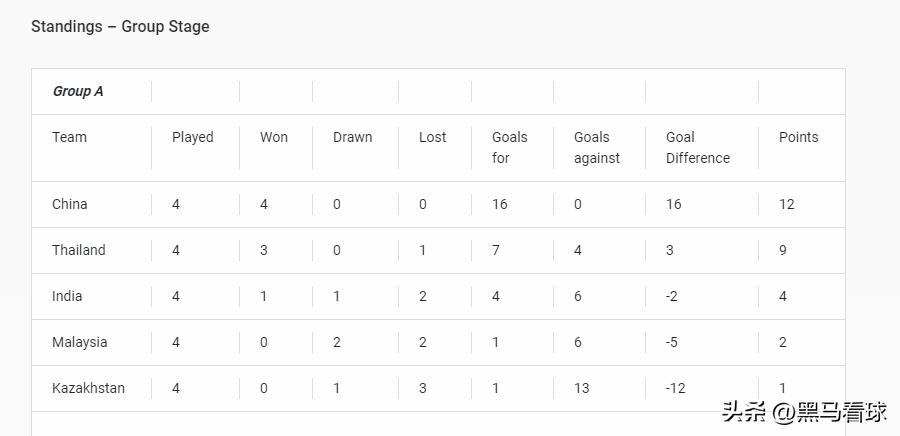Image resolution: width=900 pixels, height=436 pixels.
Task: Click the Thailand team name cell
Action: pyautogui.click(x=78, y=250)
